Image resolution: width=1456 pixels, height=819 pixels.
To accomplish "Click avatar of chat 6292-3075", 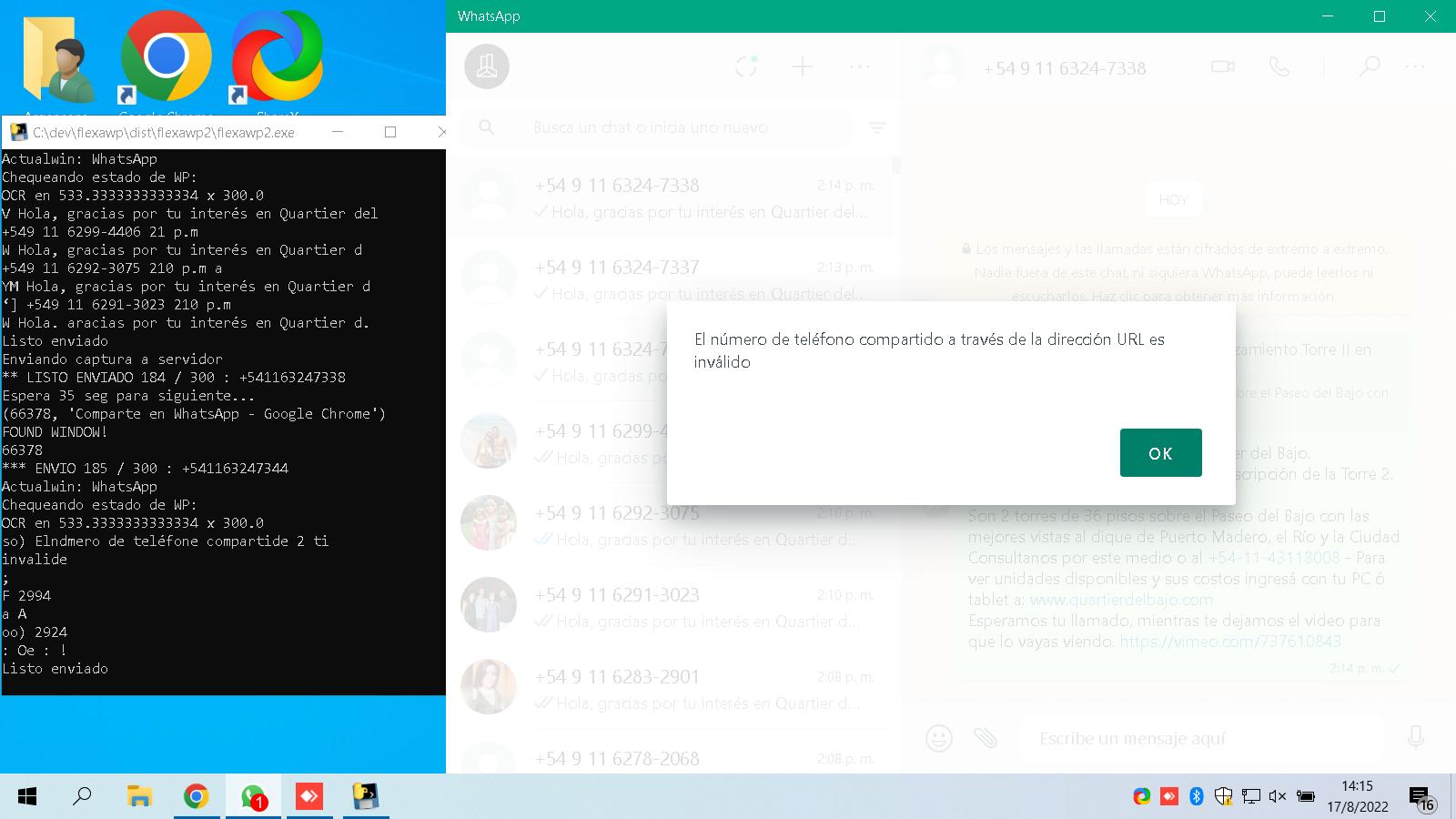I will (x=489, y=523).
